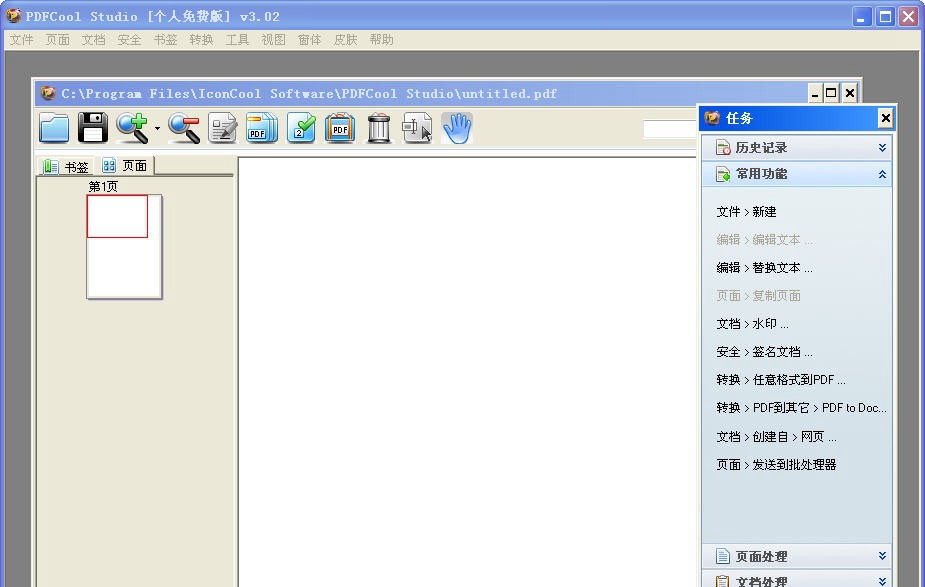
Task: Open the 安全 menu
Action: [129, 40]
